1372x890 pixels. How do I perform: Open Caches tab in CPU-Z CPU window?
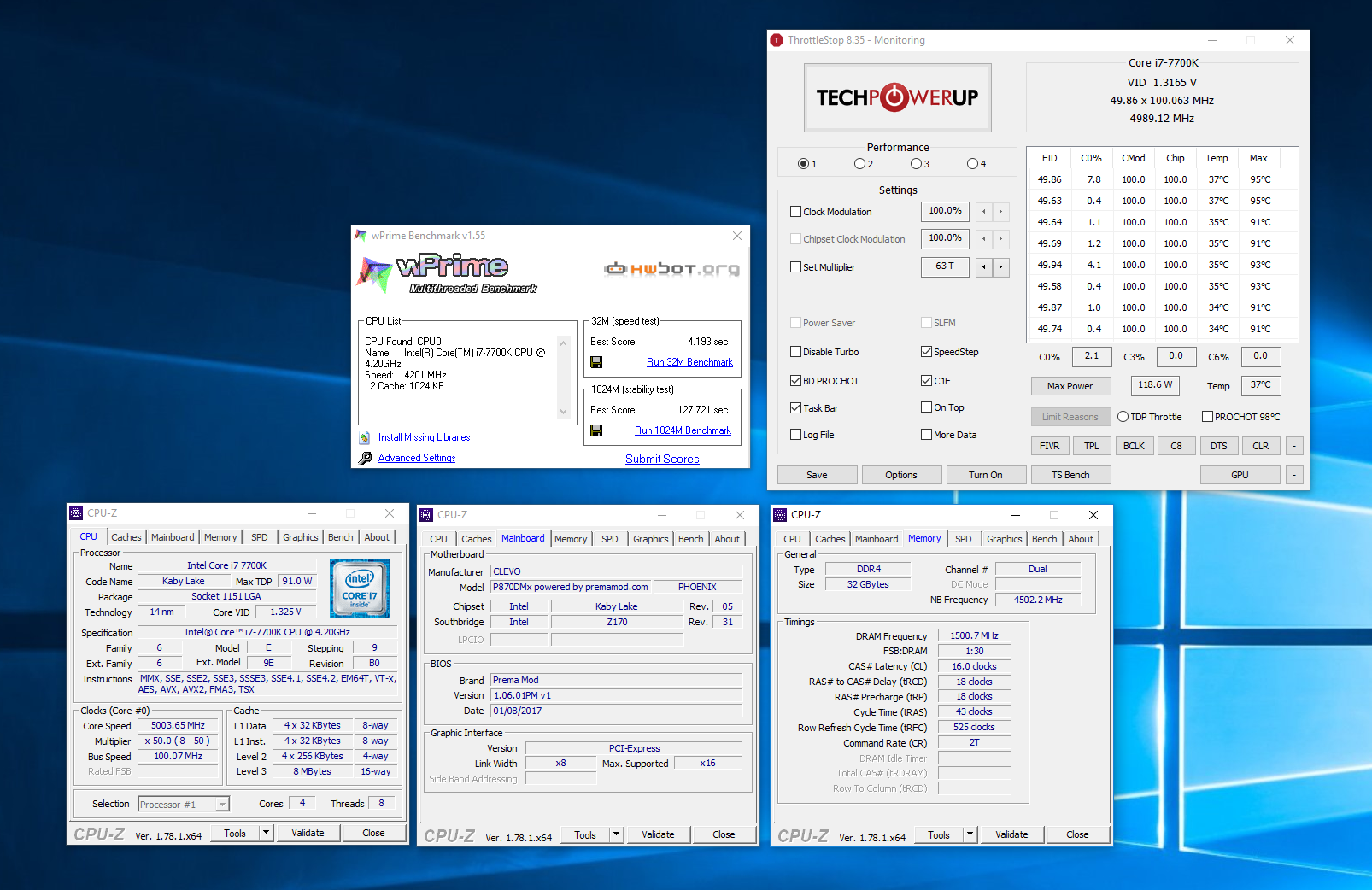click(x=126, y=537)
